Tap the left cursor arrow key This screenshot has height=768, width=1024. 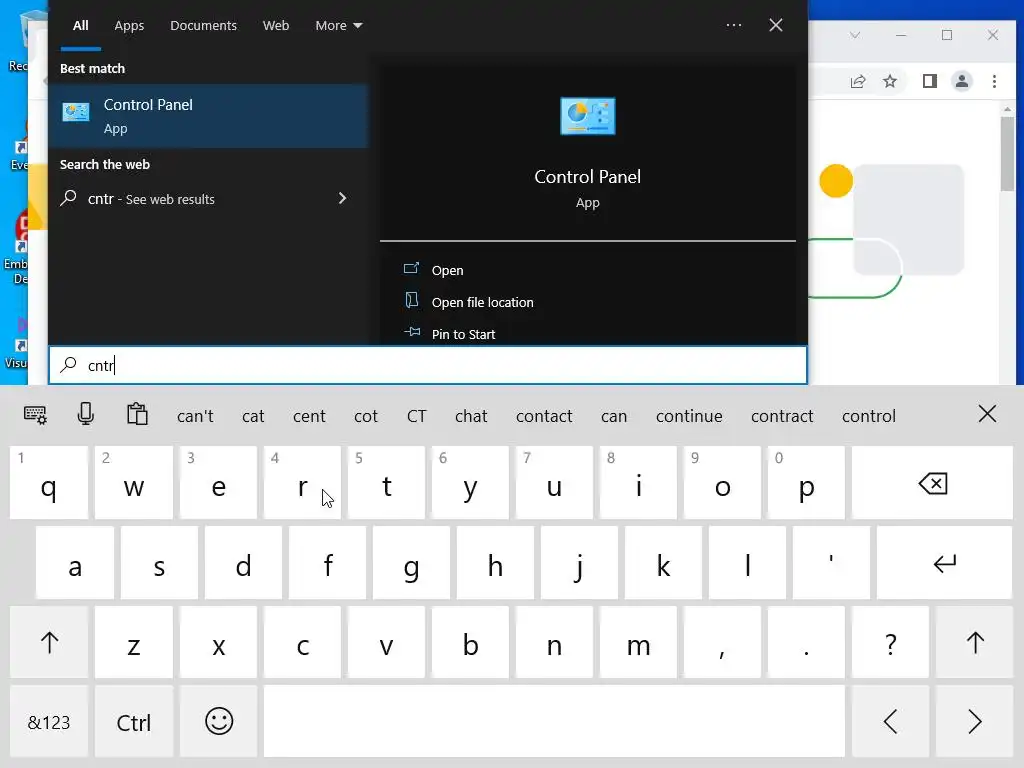click(x=890, y=722)
